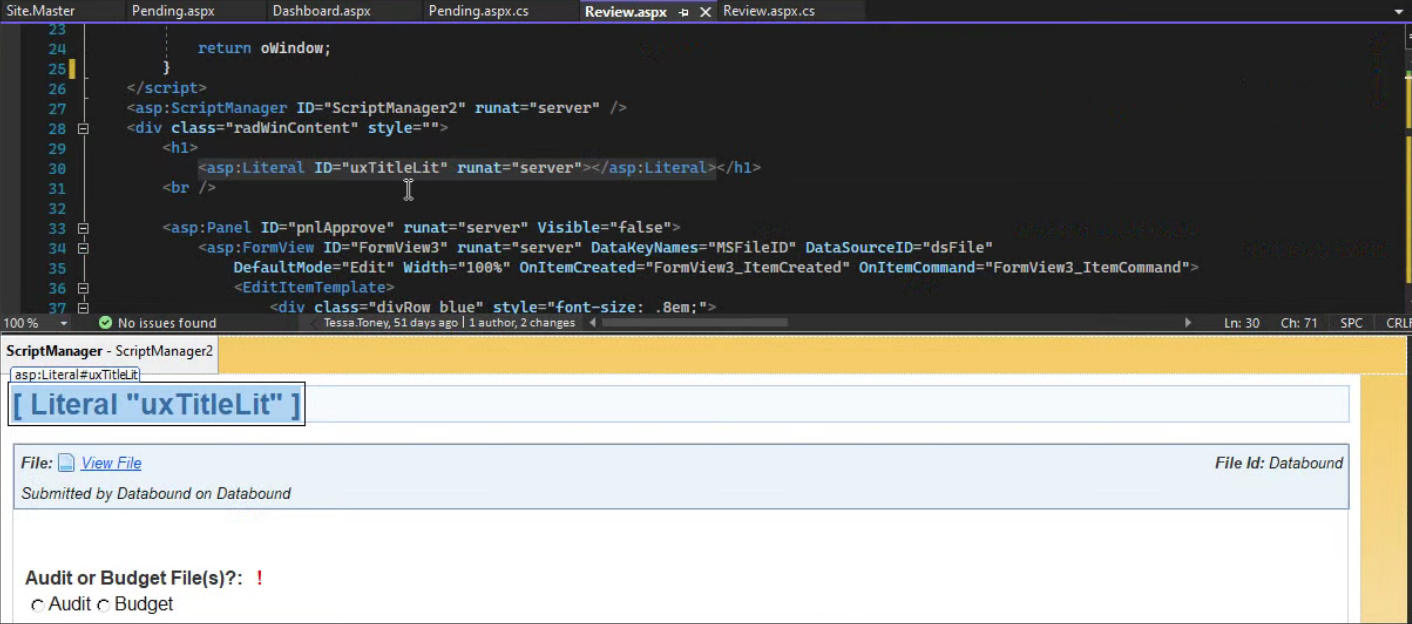Open the Site.Master tab
The image size is (1412, 624).
(40, 11)
